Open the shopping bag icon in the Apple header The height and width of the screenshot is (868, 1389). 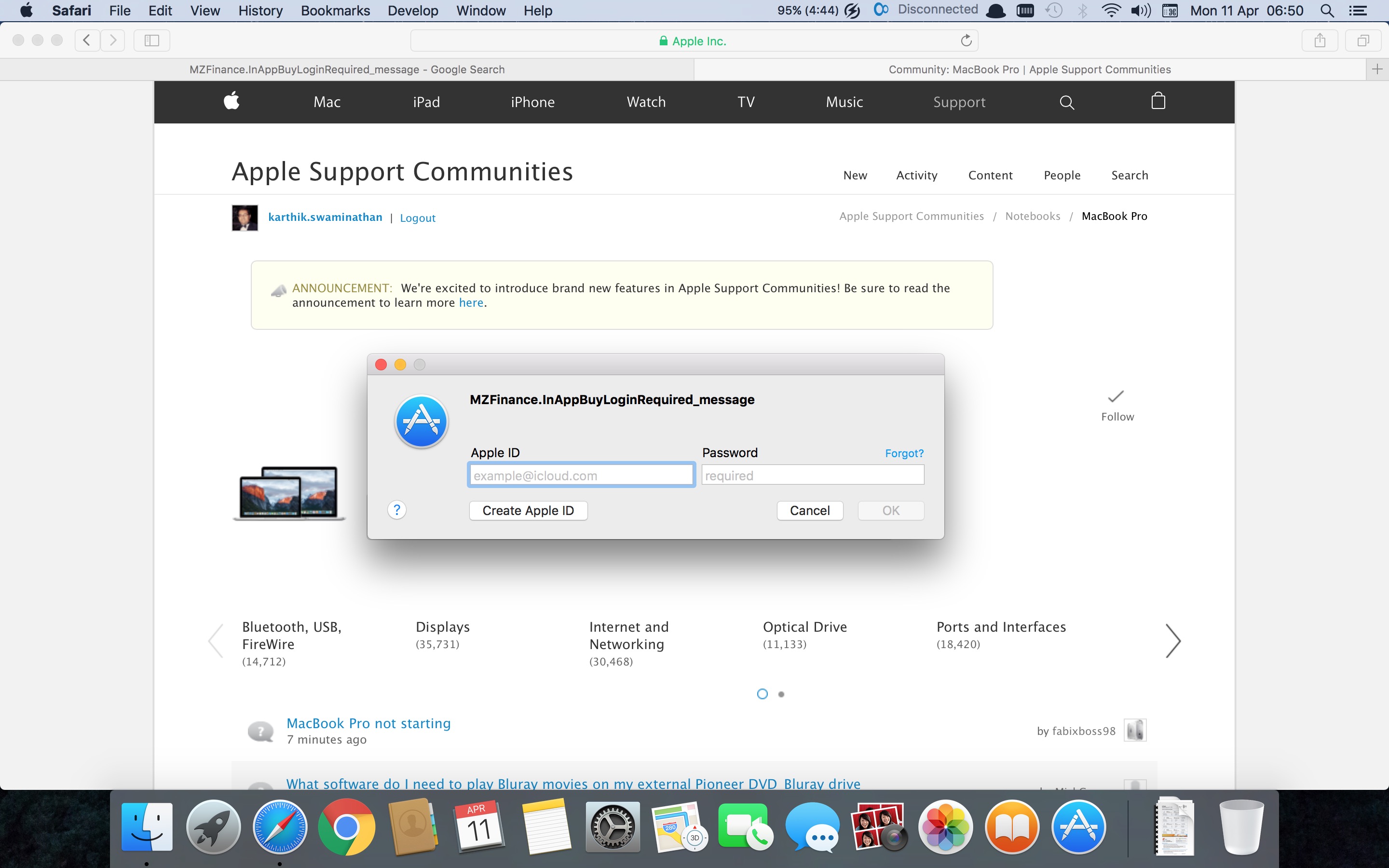pyautogui.click(x=1157, y=101)
